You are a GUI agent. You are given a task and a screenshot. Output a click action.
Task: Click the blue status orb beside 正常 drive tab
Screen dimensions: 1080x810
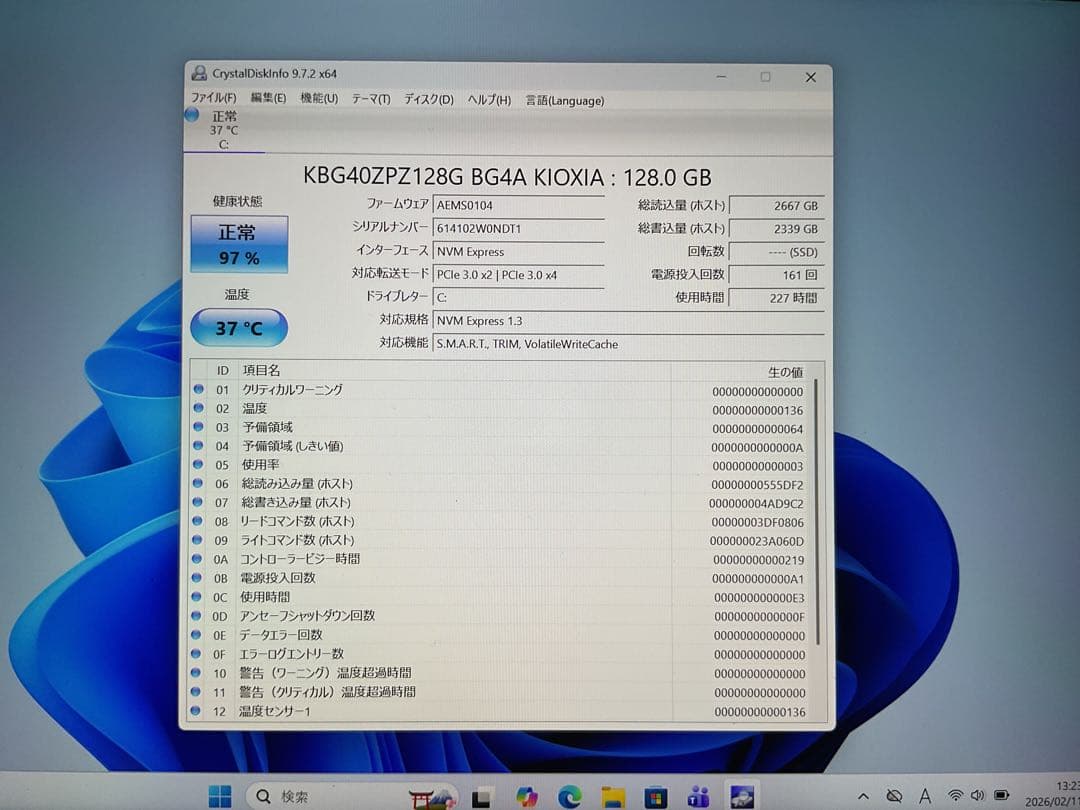[192, 115]
